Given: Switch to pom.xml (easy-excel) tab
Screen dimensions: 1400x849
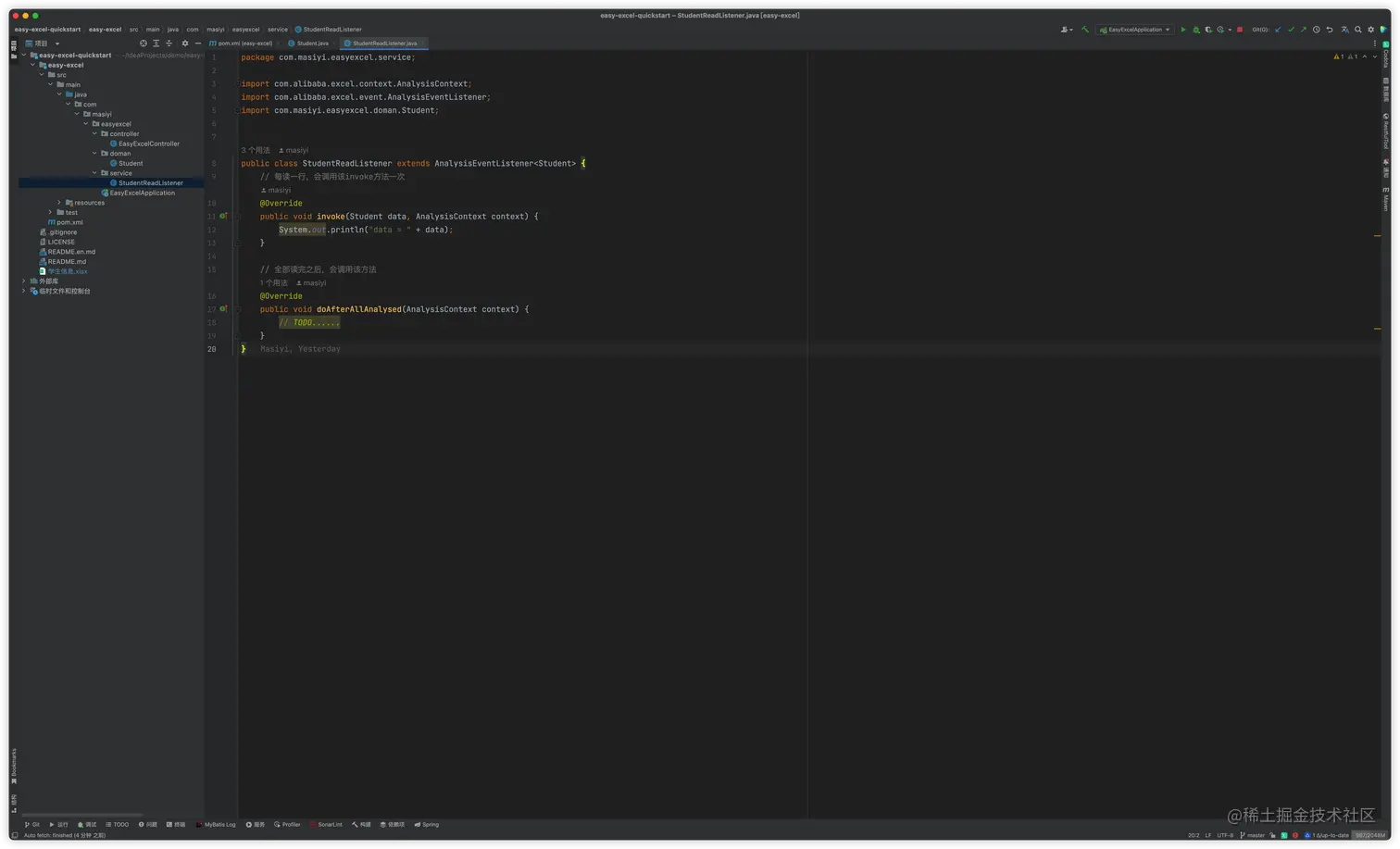Looking at the screenshot, I should pos(242,44).
